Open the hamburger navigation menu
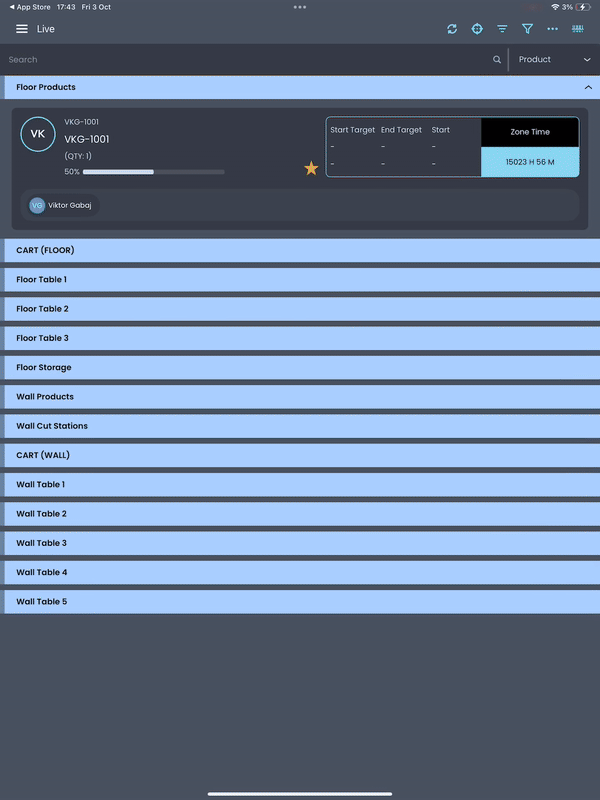The width and height of the screenshot is (600, 800). (22, 29)
